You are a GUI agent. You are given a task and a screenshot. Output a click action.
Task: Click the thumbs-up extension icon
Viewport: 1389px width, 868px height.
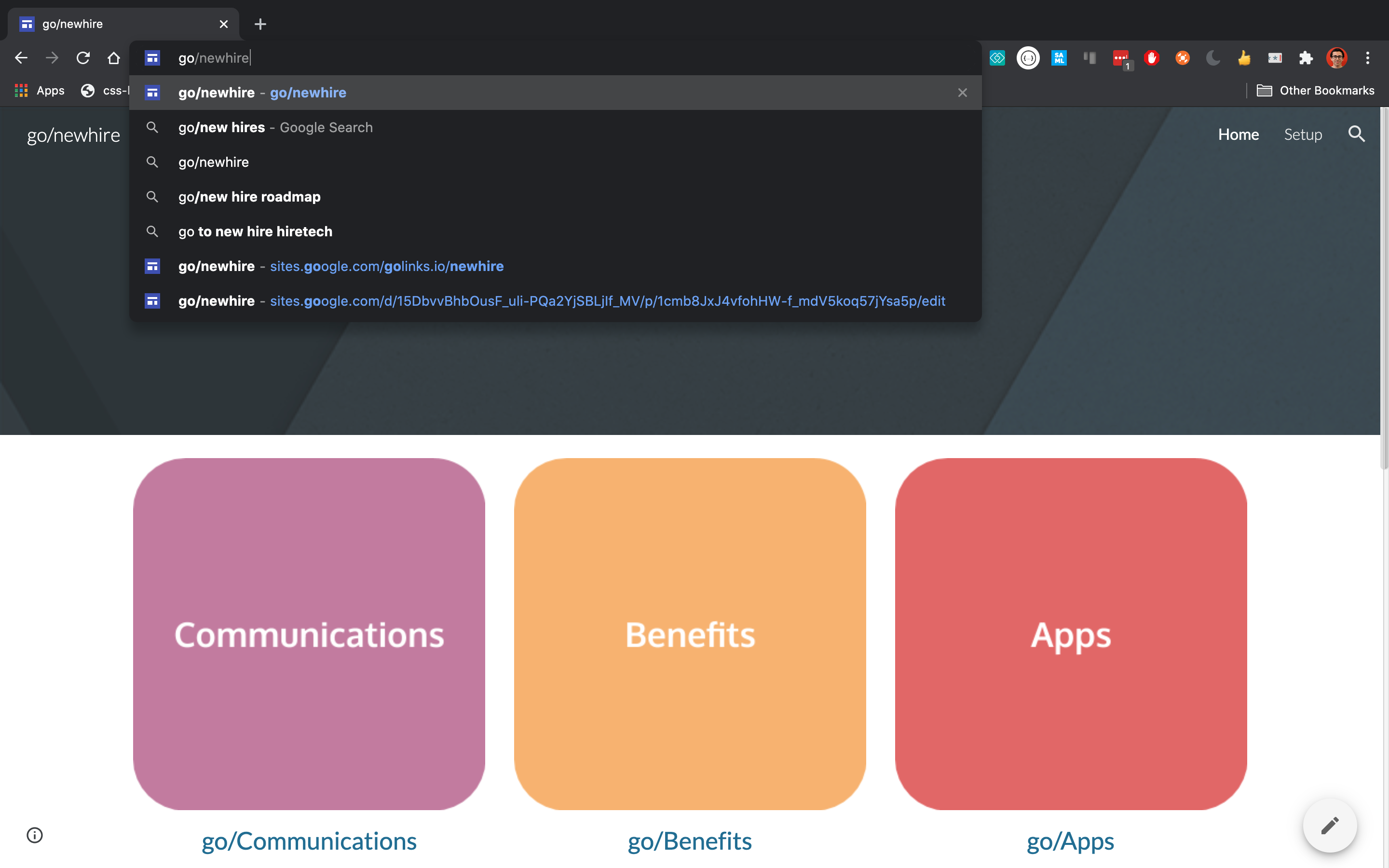[x=1244, y=57]
